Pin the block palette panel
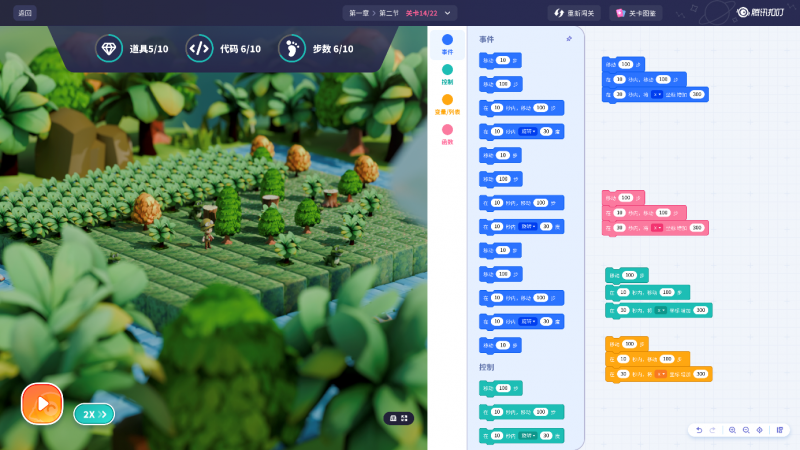The width and height of the screenshot is (800, 450). click(x=569, y=39)
